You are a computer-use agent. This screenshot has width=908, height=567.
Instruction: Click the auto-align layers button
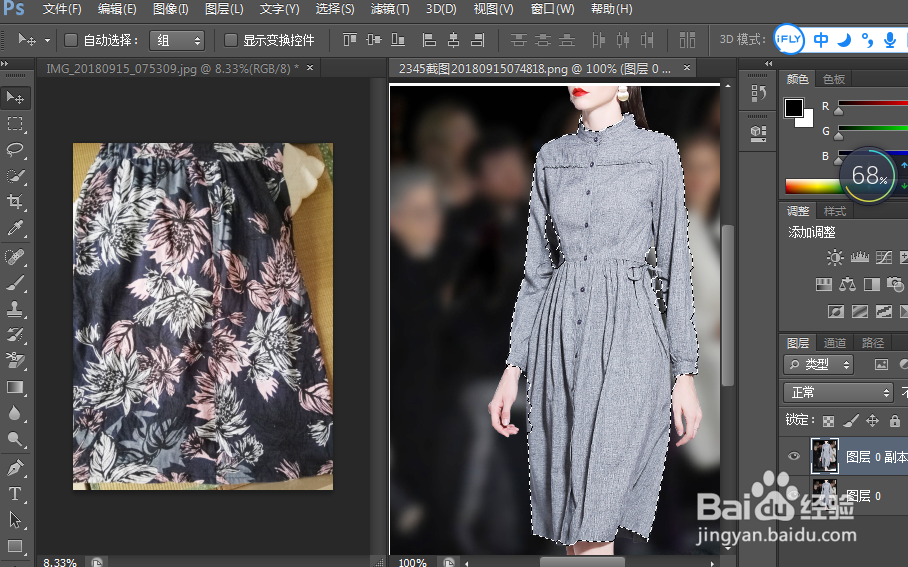(687, 40)
